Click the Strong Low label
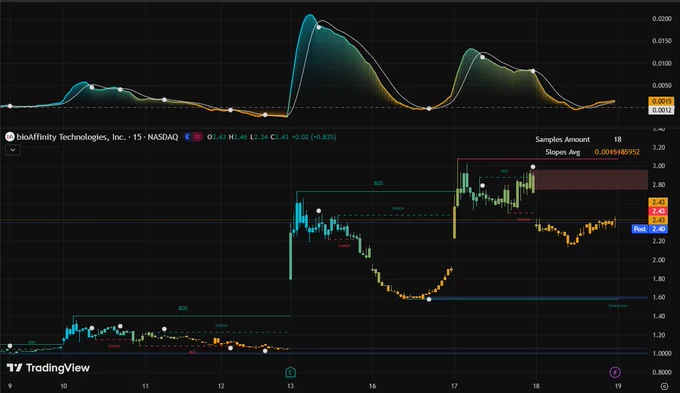The image size is (680, 393). coord(618,306)
